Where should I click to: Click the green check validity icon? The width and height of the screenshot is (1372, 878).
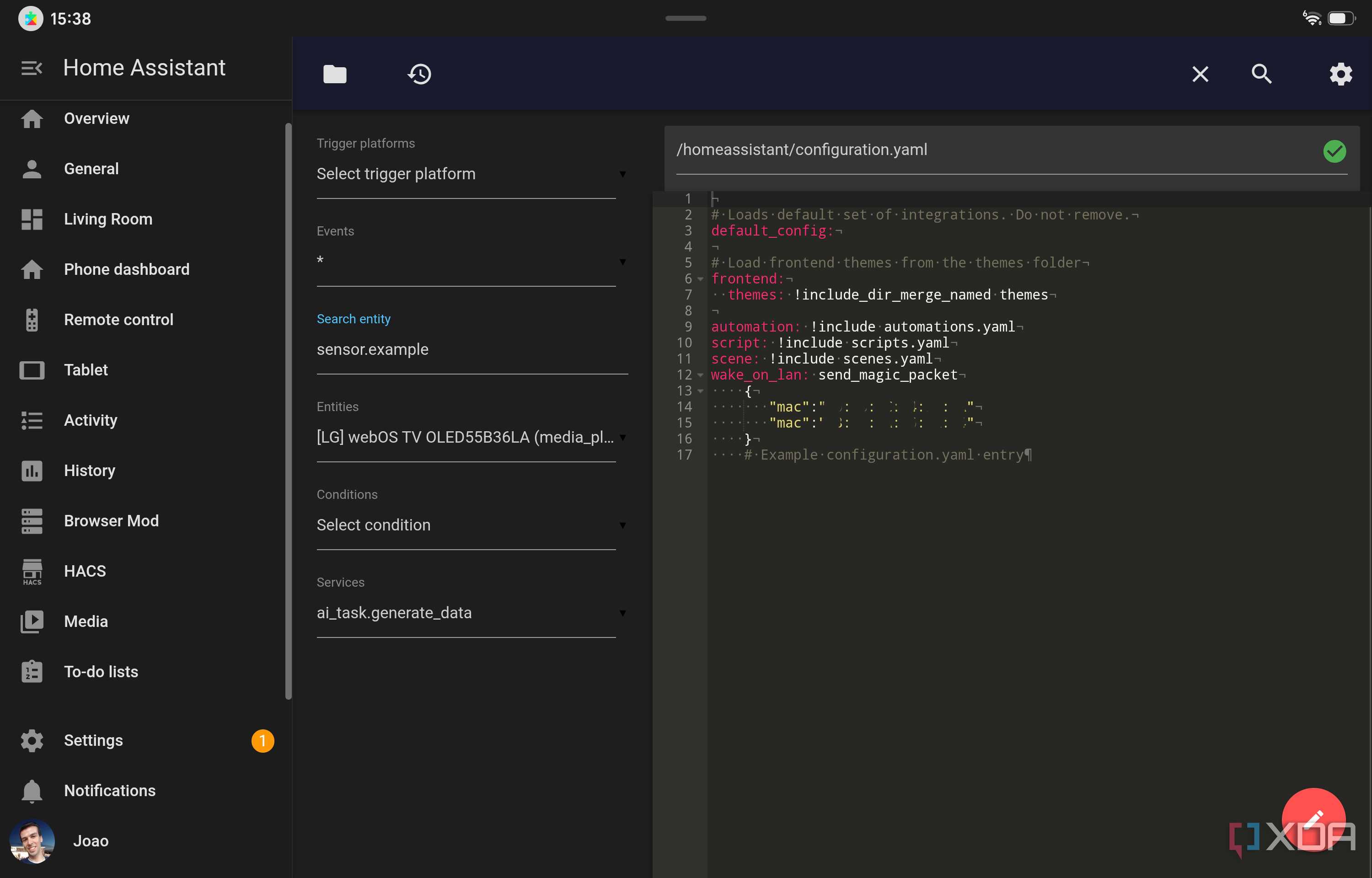[x=1334, y=151]
